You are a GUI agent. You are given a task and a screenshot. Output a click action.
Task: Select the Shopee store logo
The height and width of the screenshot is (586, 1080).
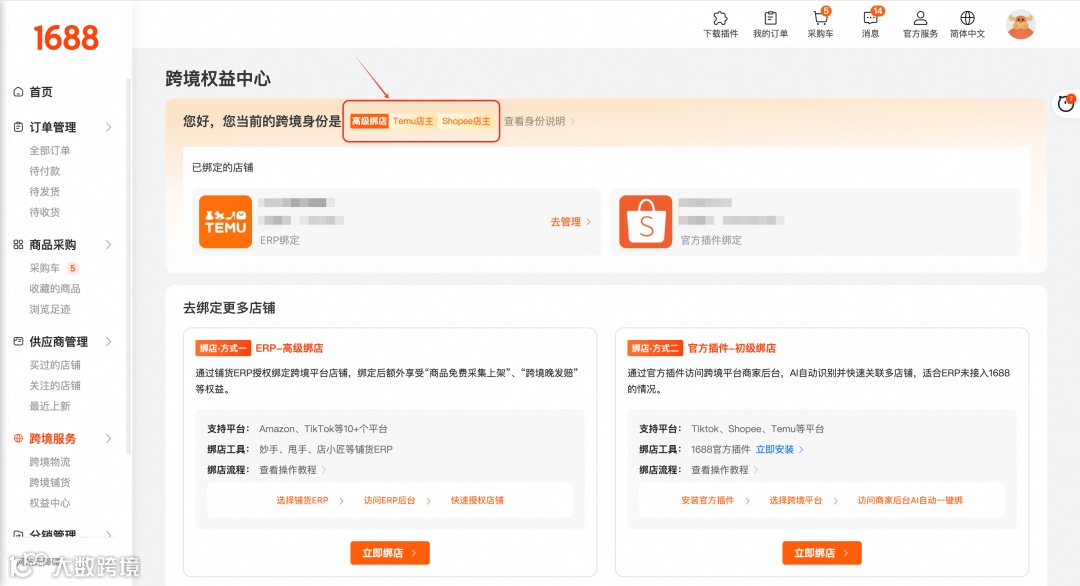(x=645, y=222)
